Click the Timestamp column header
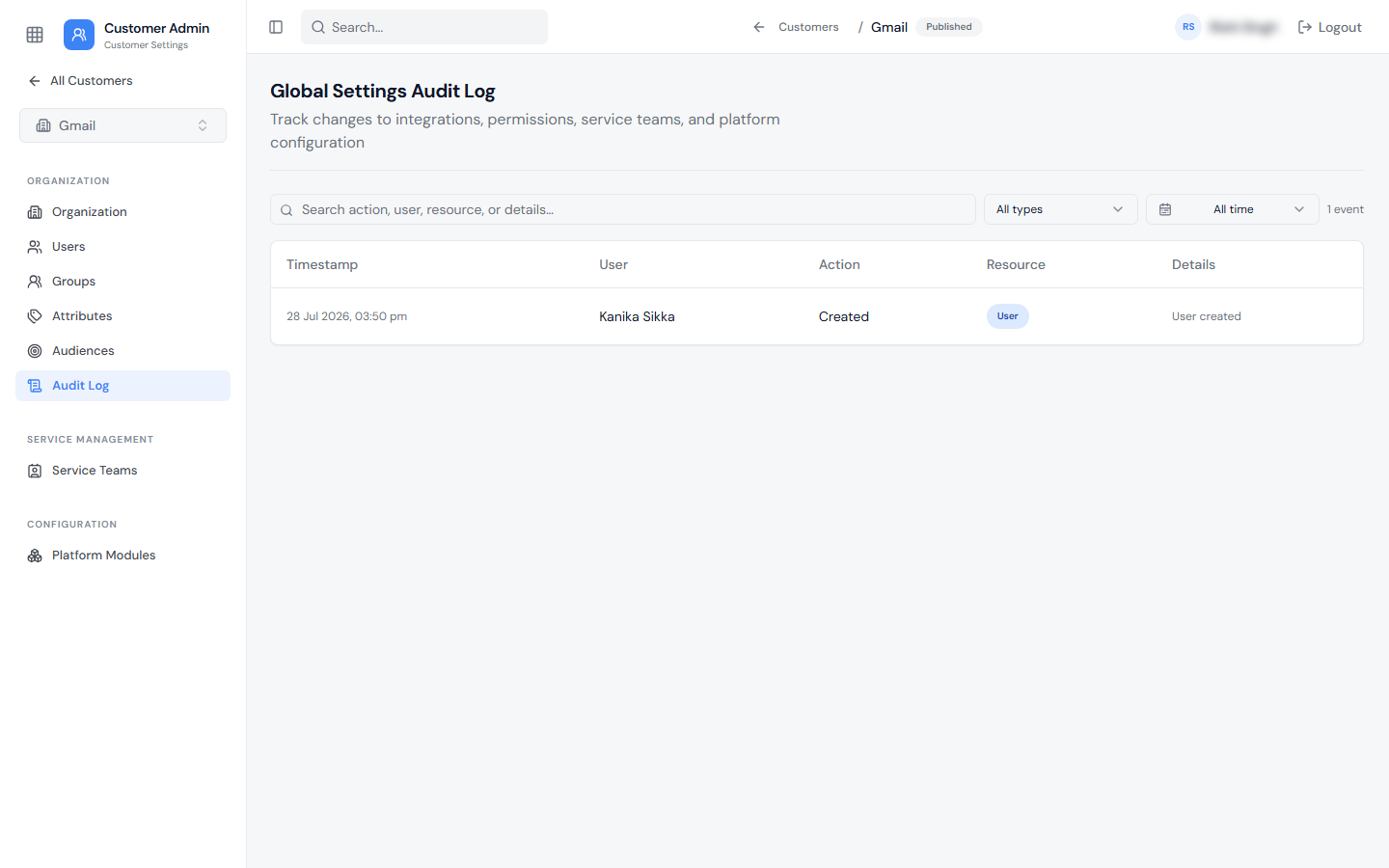The image size is (1389, 868). pos(322,264)
